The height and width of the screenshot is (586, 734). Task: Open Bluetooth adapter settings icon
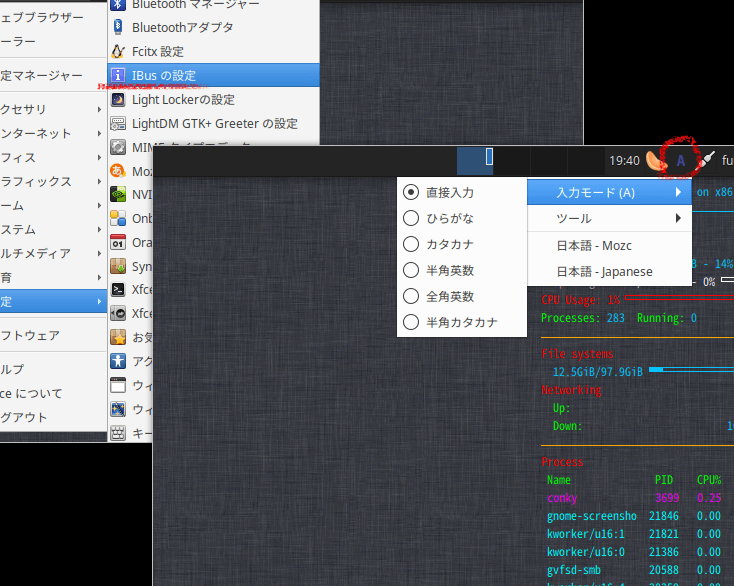pyautogui.click(x=118, y=27)
